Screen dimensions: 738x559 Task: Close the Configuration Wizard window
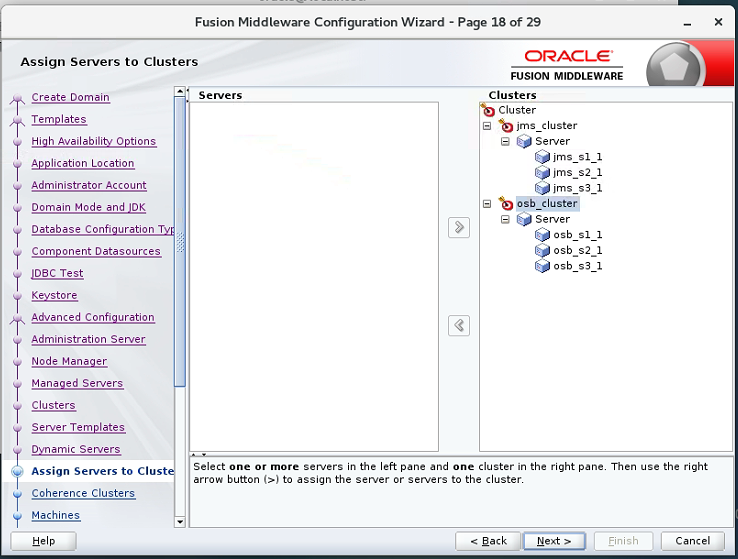[718, 22]
